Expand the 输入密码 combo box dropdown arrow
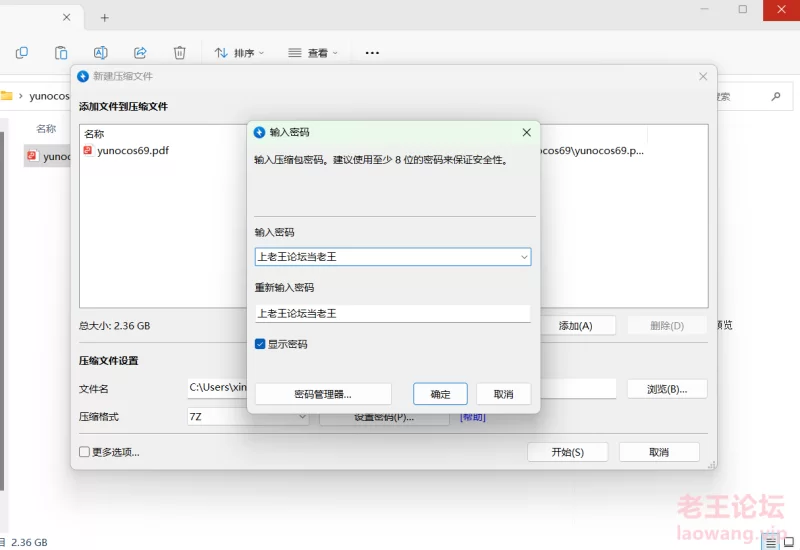Screen dimensions: 800x550 pyautogui.click(x=523, y=257)
